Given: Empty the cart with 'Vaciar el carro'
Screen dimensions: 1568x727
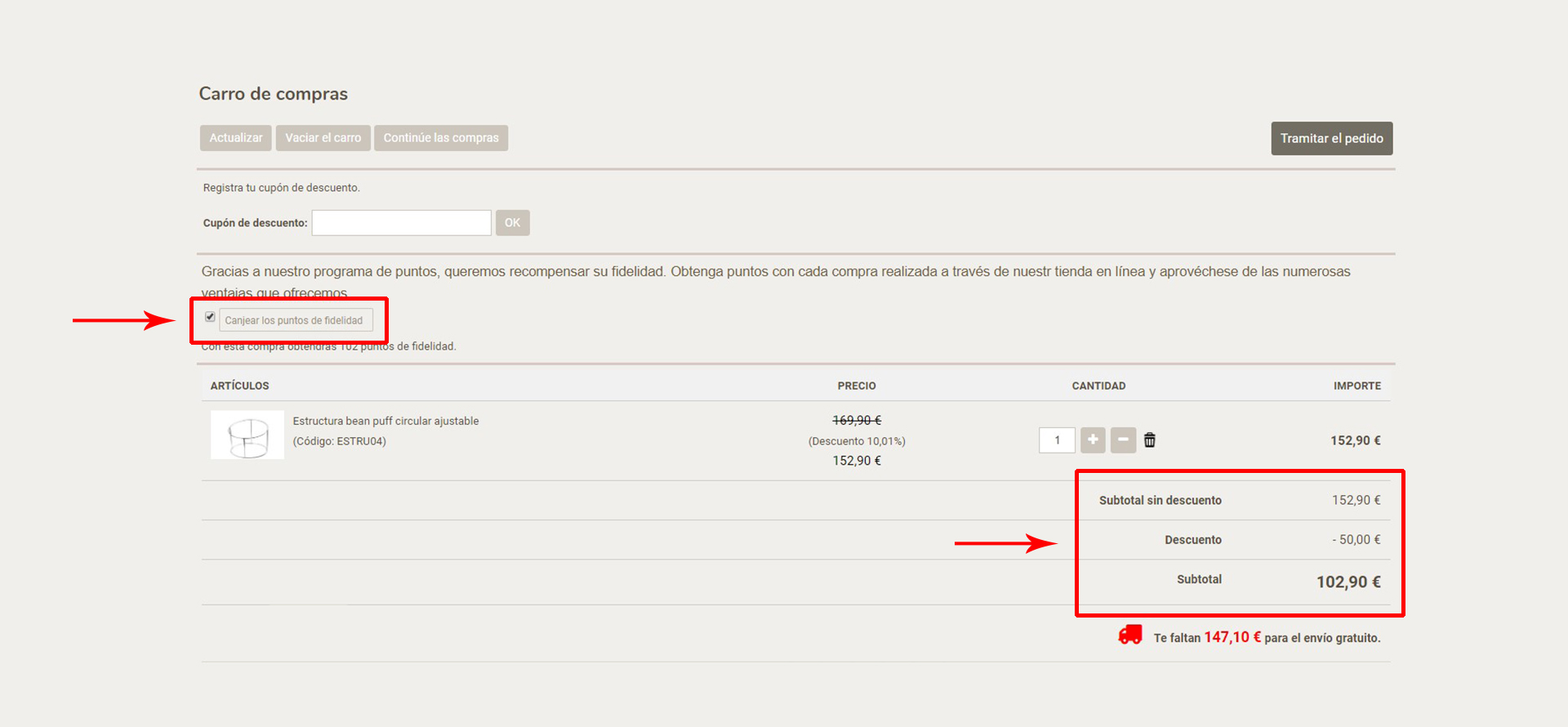Looking at the screenshot, I should (323, 138).
